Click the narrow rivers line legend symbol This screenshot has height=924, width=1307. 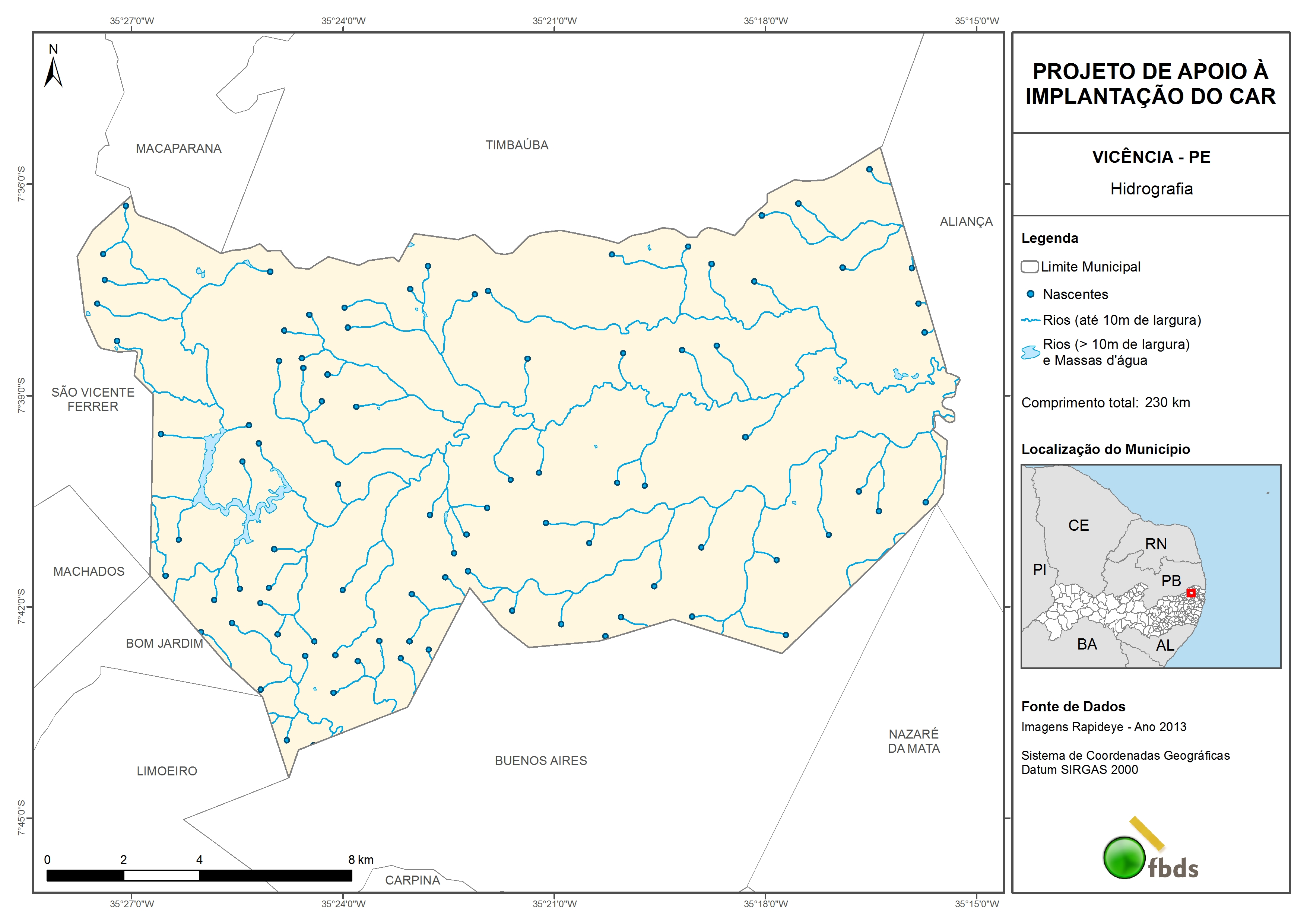point(1030,321)
